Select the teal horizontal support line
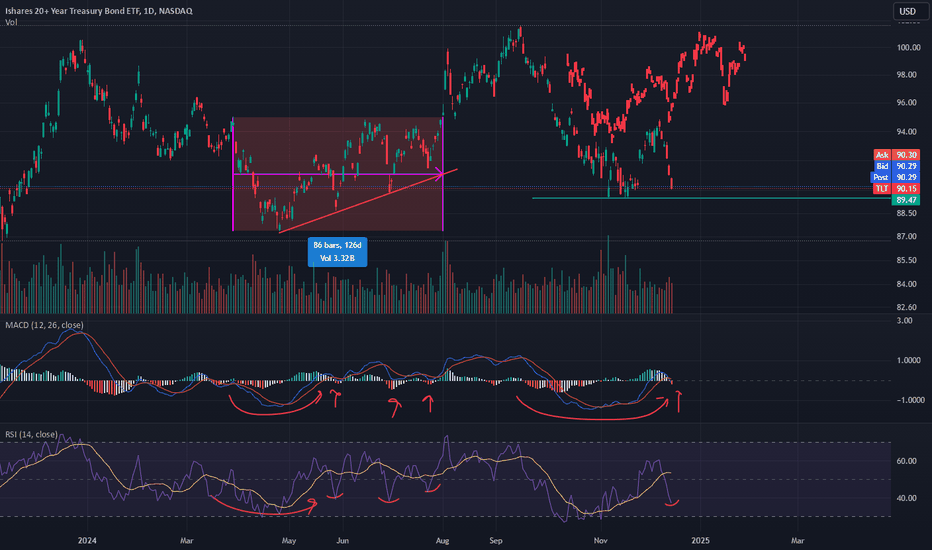The width and height of the screenshot is (932, 550). point(711,198)
